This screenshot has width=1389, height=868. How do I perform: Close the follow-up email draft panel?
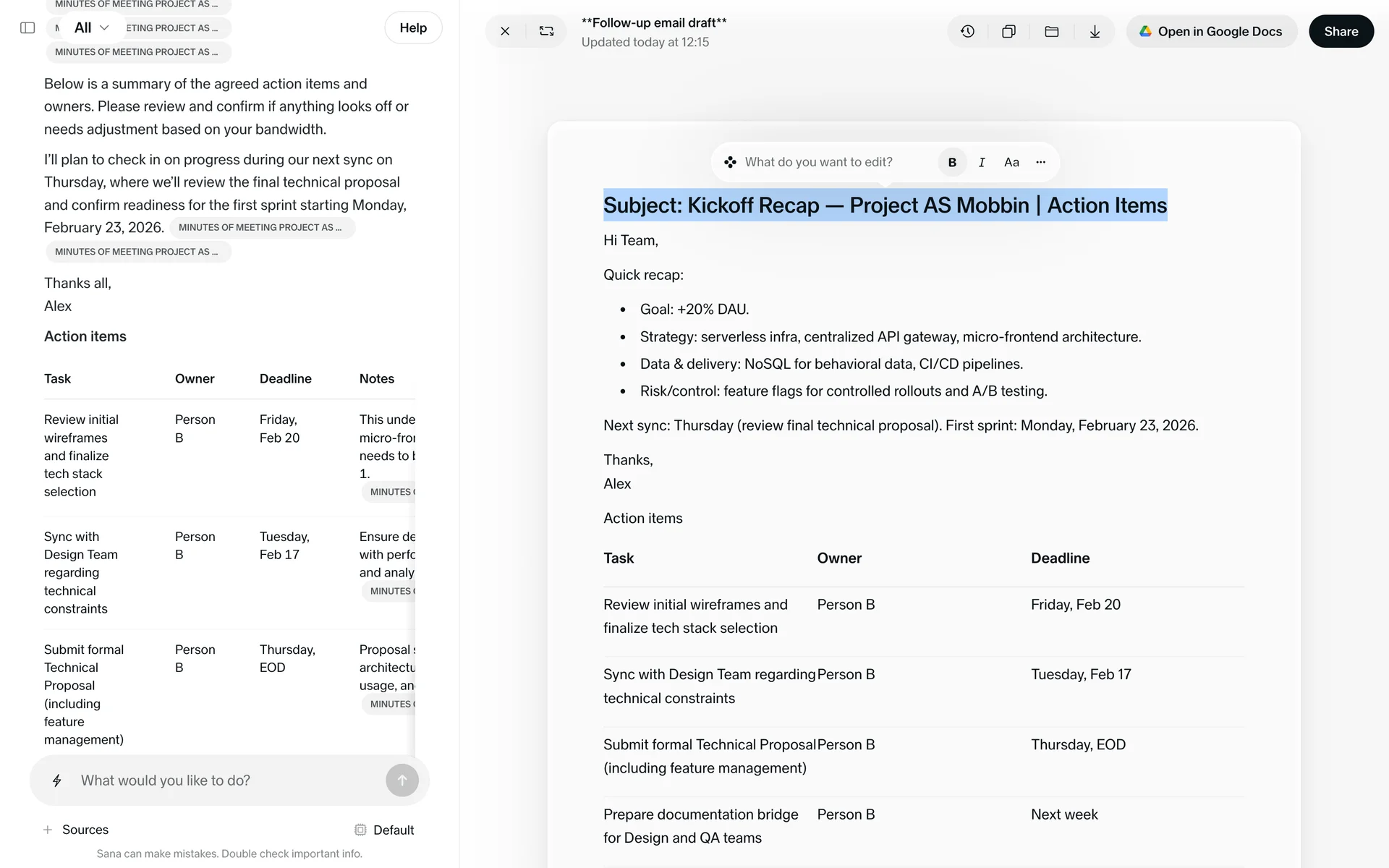coord(505,31)
